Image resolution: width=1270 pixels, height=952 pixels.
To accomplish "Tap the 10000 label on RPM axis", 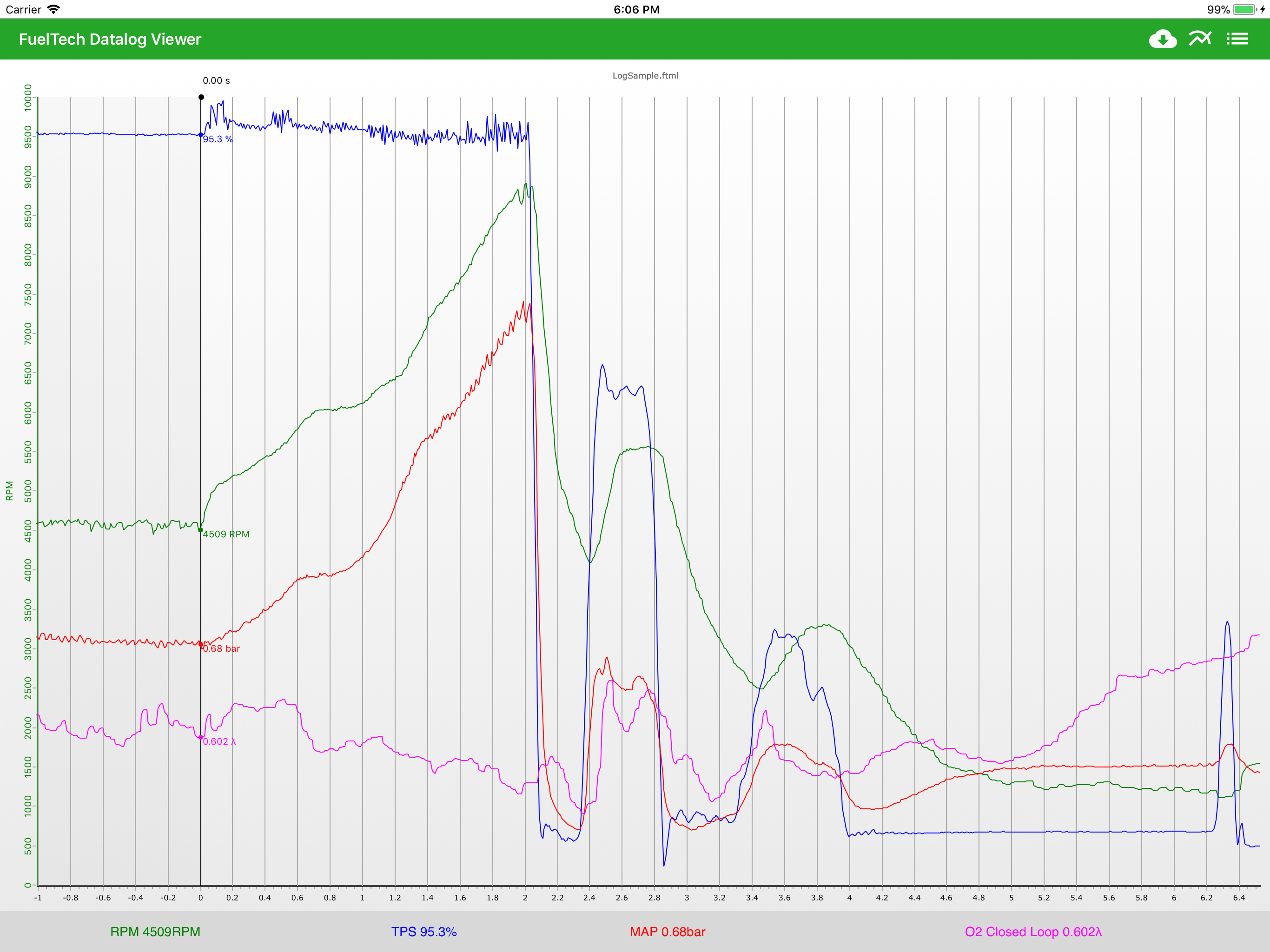I will click(28, 98).
